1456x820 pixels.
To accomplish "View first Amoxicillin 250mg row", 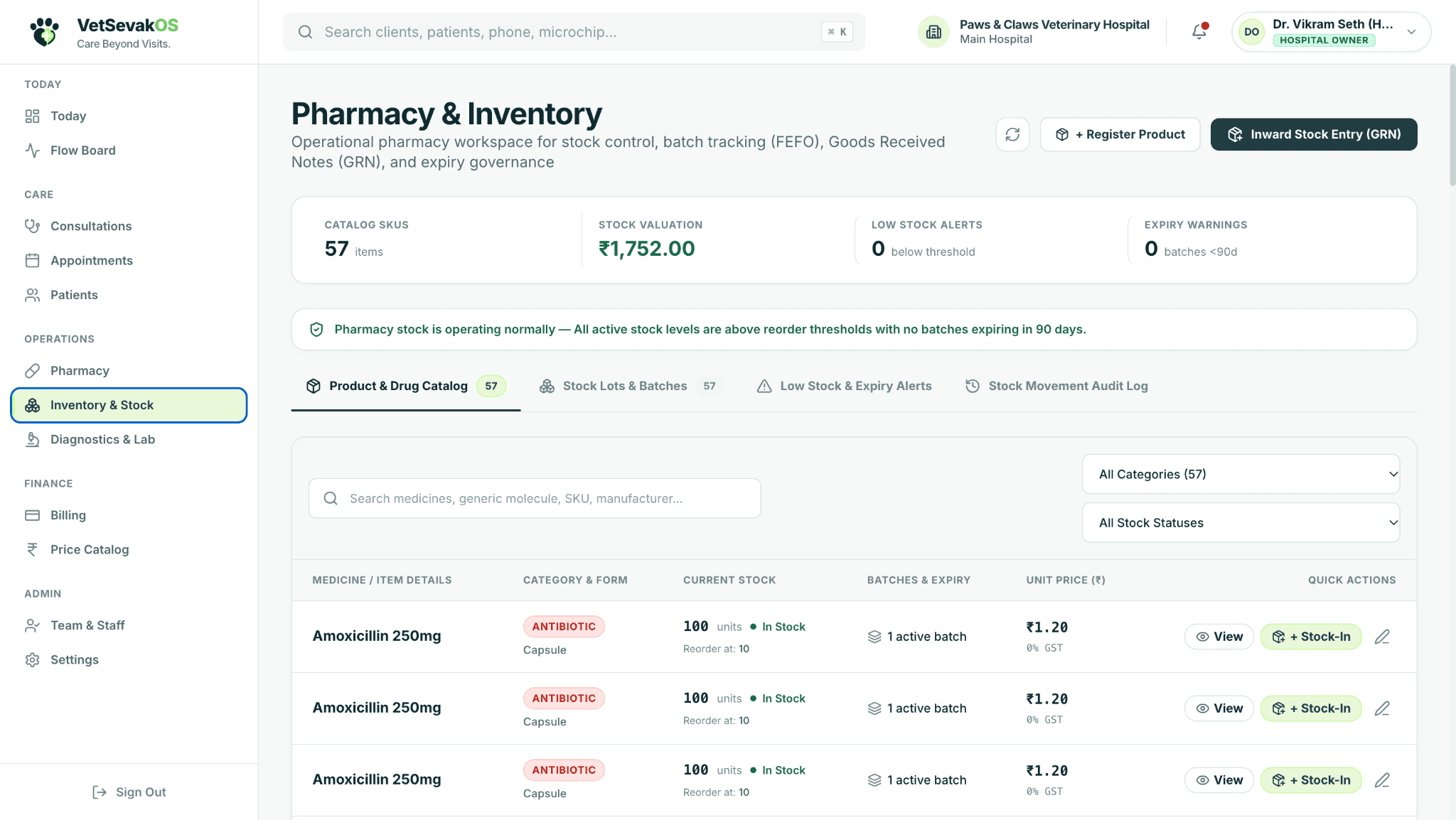I will pos(1219,637).
